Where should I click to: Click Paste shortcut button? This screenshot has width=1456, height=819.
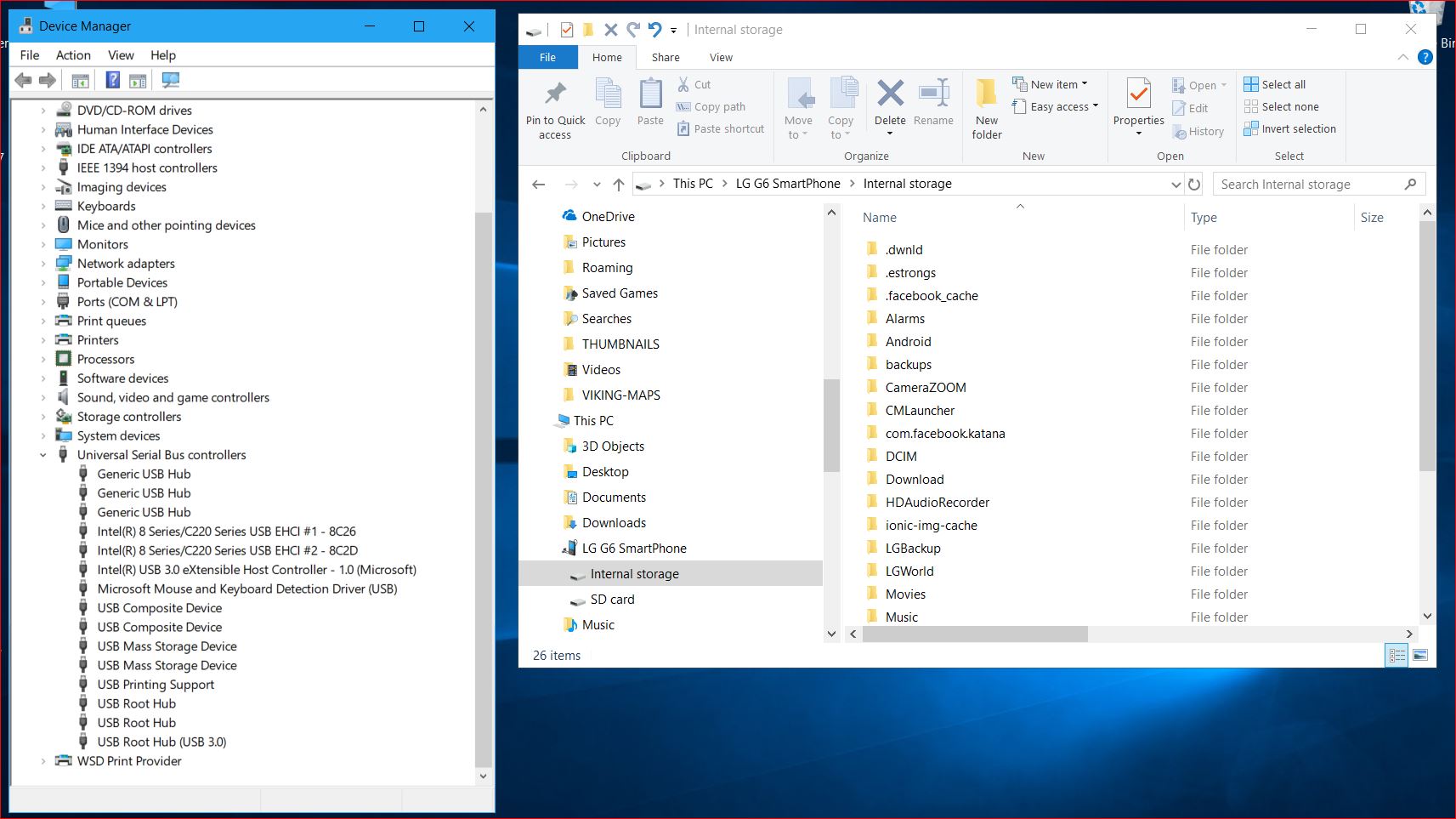click(720, 128)
